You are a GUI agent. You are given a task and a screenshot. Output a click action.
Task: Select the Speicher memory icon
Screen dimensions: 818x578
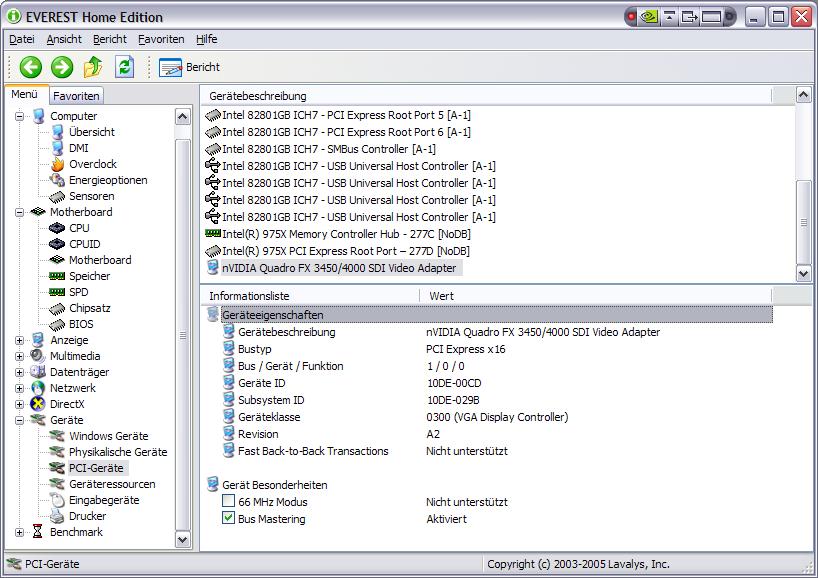[x=57, y=276]
